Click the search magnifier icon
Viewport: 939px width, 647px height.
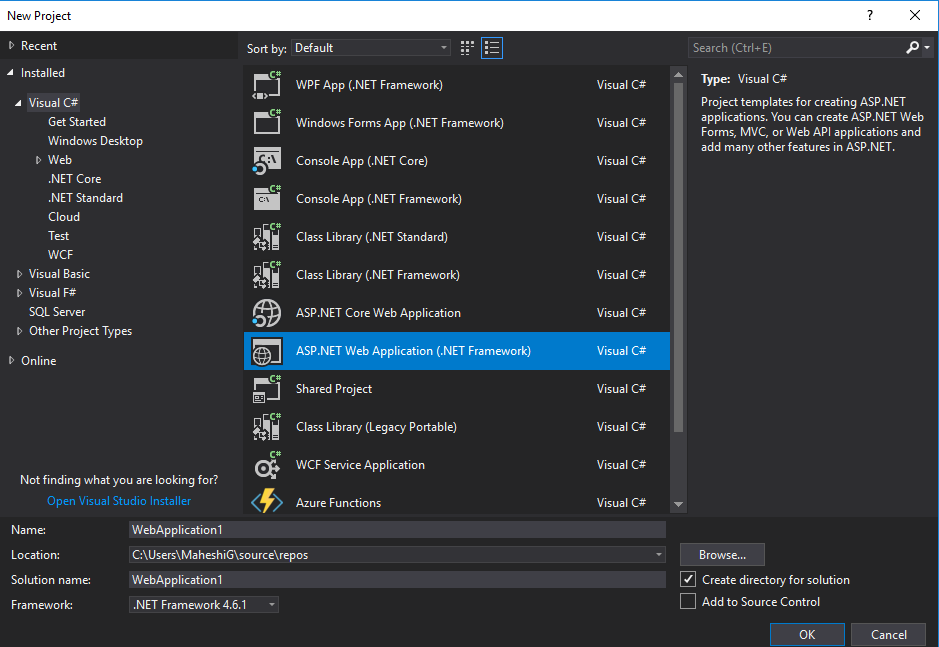pos(912,47)
